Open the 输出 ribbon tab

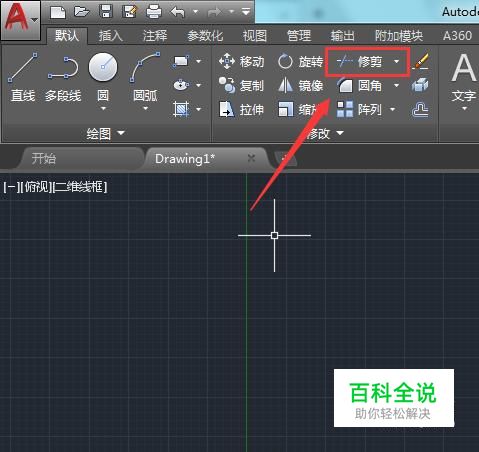click(342, 35)
